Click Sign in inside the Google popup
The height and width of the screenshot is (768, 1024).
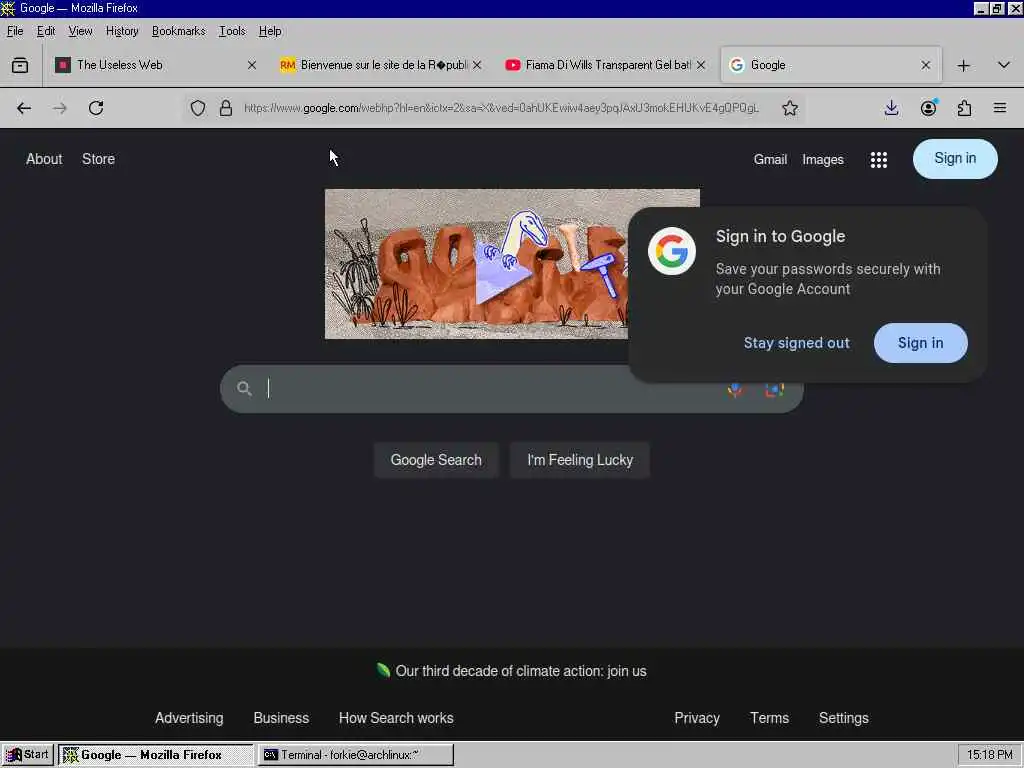[x=920, y=344]
